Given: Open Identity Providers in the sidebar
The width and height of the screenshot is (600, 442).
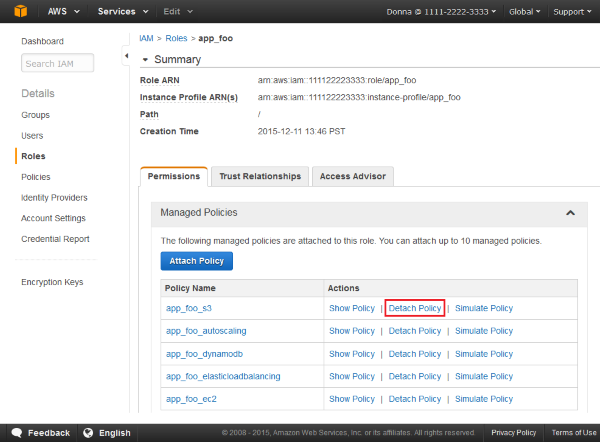Looking at the screenshot, I should click(54, 197).
